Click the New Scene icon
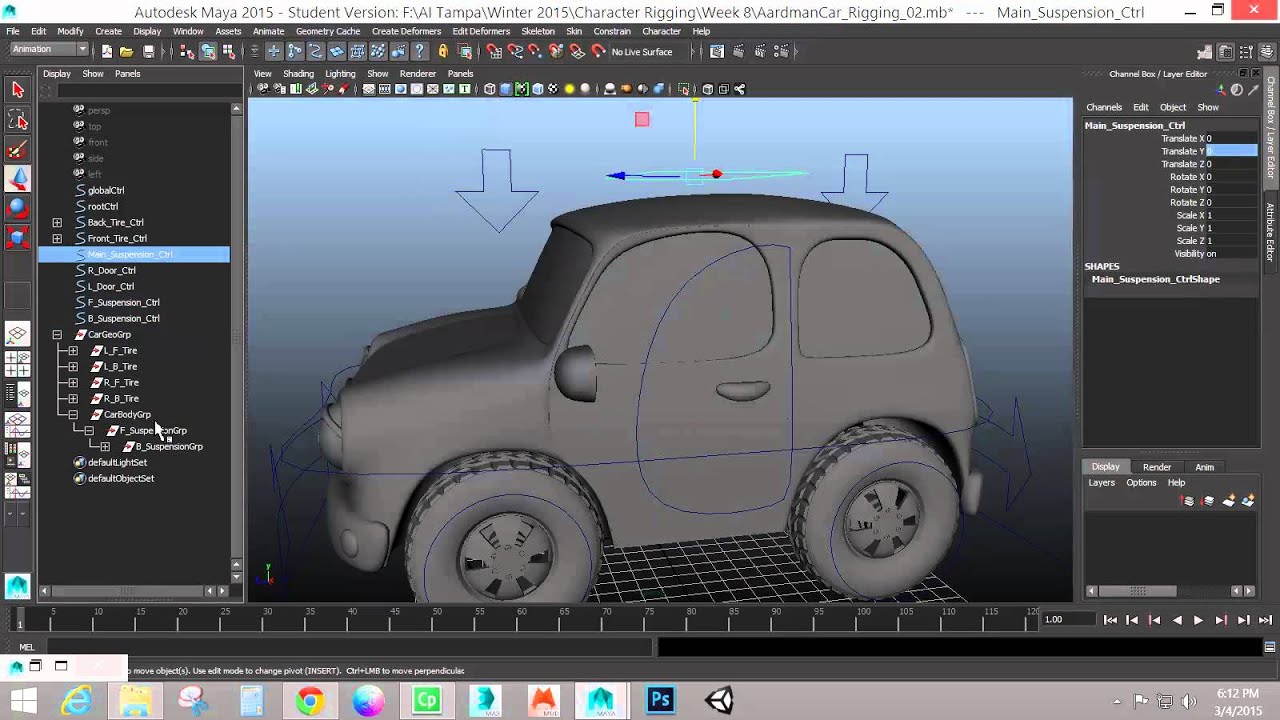 pos(107,52)
